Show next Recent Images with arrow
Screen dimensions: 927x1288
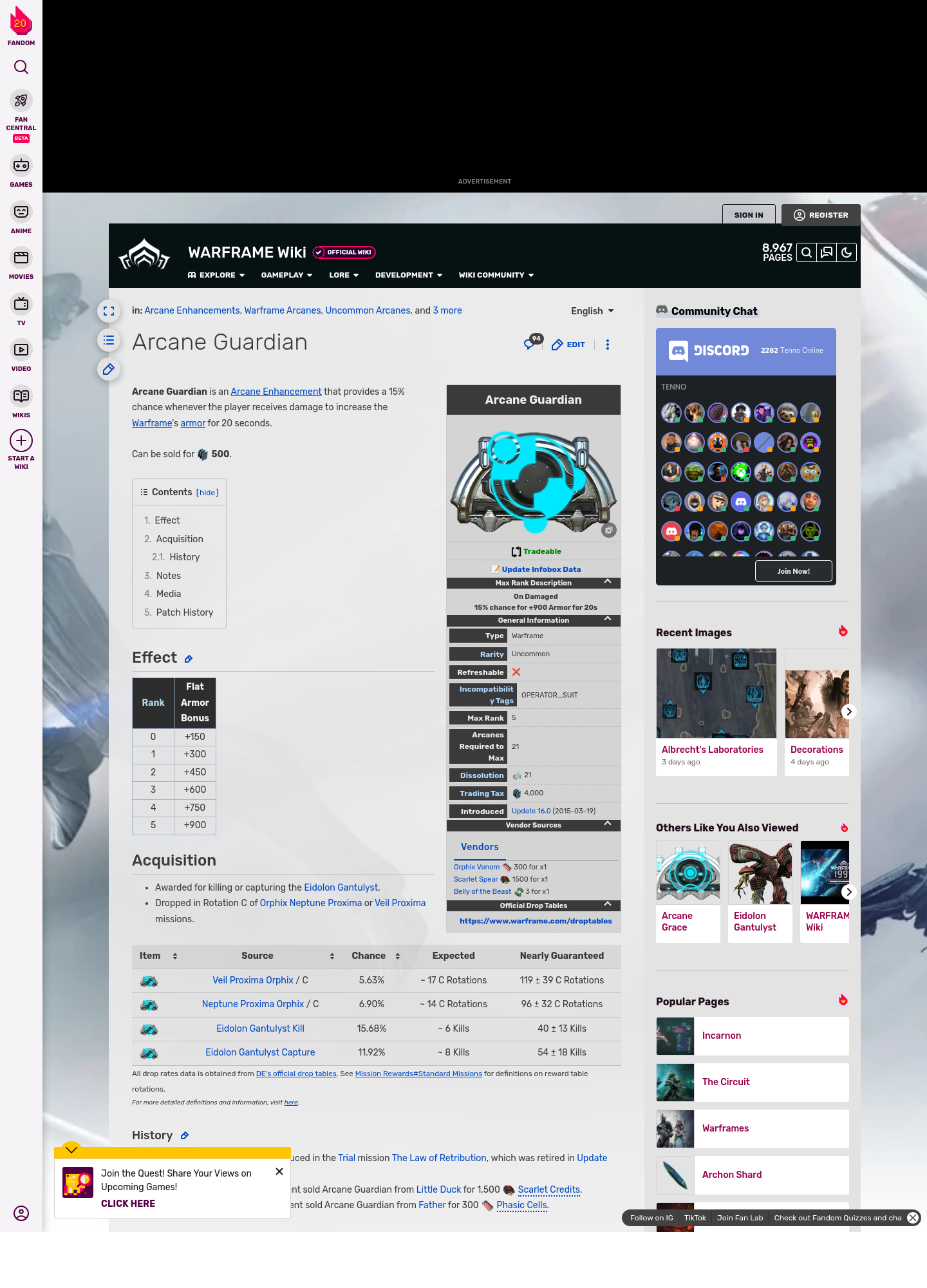click(x=849, y=712)
